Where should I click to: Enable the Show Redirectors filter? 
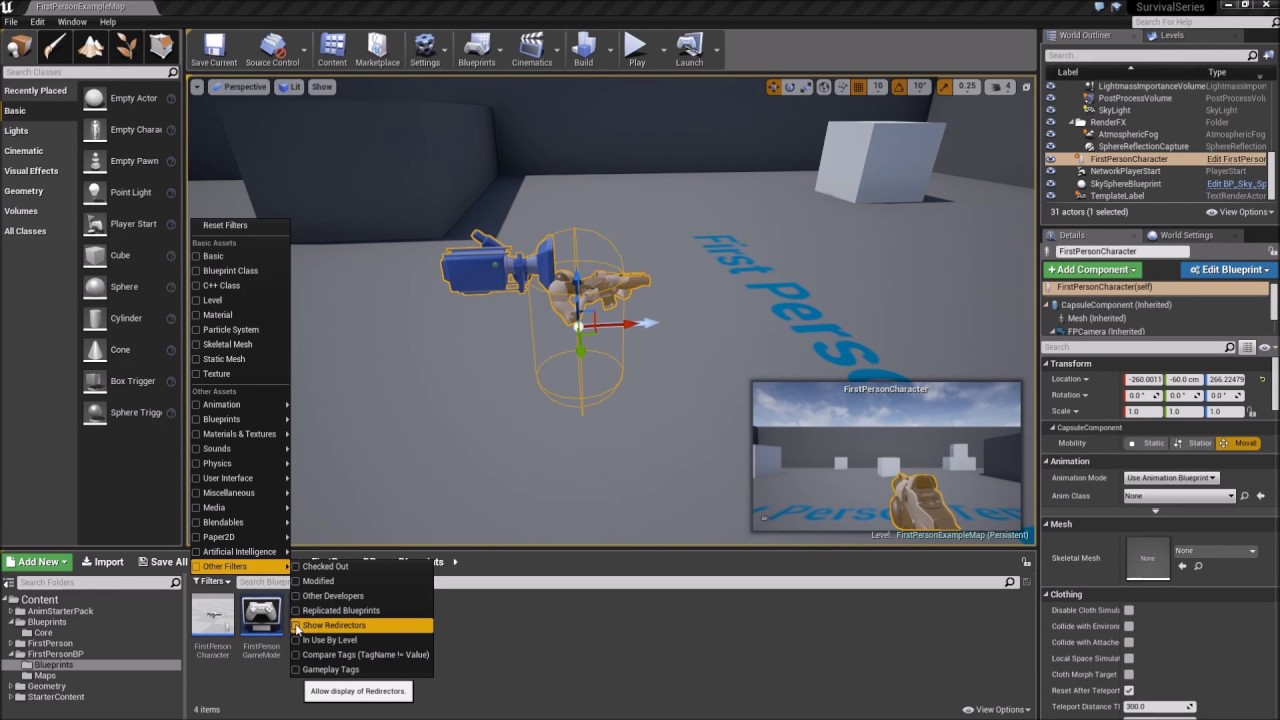[x=362, y=625]
